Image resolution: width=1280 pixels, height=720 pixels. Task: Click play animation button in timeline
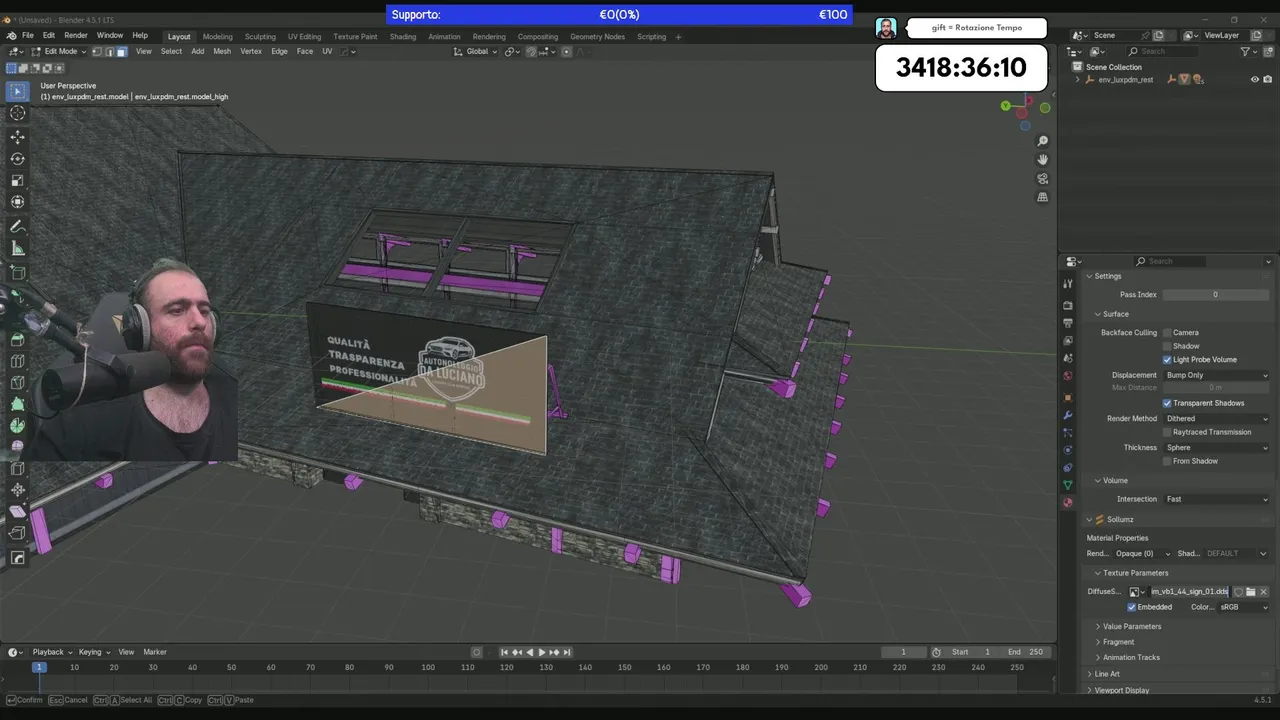coord(542,652)
